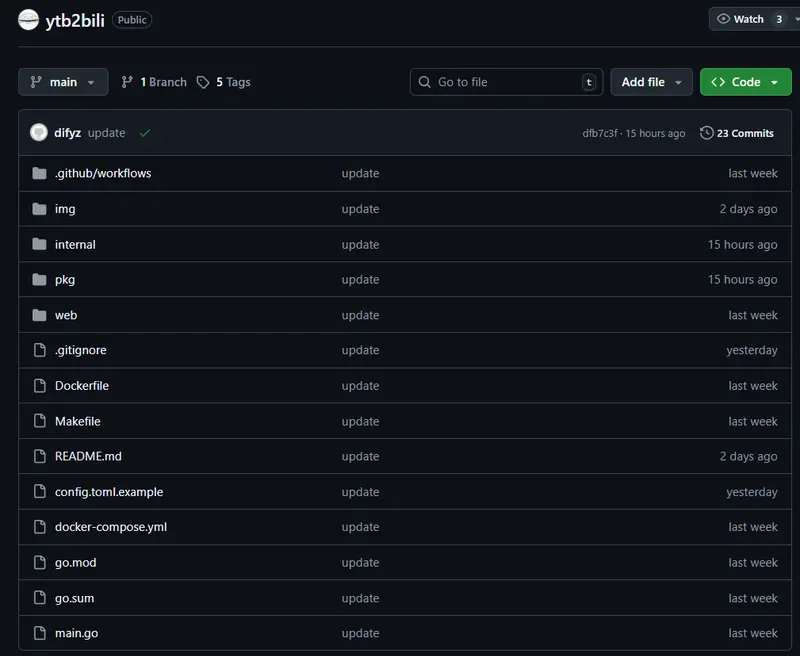View the 23 Commits history
The height and width of the screenshot is (656, 800).
pos(737,133)
